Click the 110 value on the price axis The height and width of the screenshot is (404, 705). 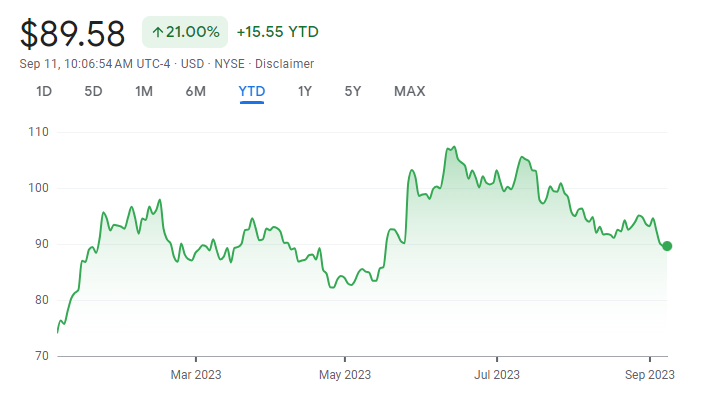pos(39,132)
